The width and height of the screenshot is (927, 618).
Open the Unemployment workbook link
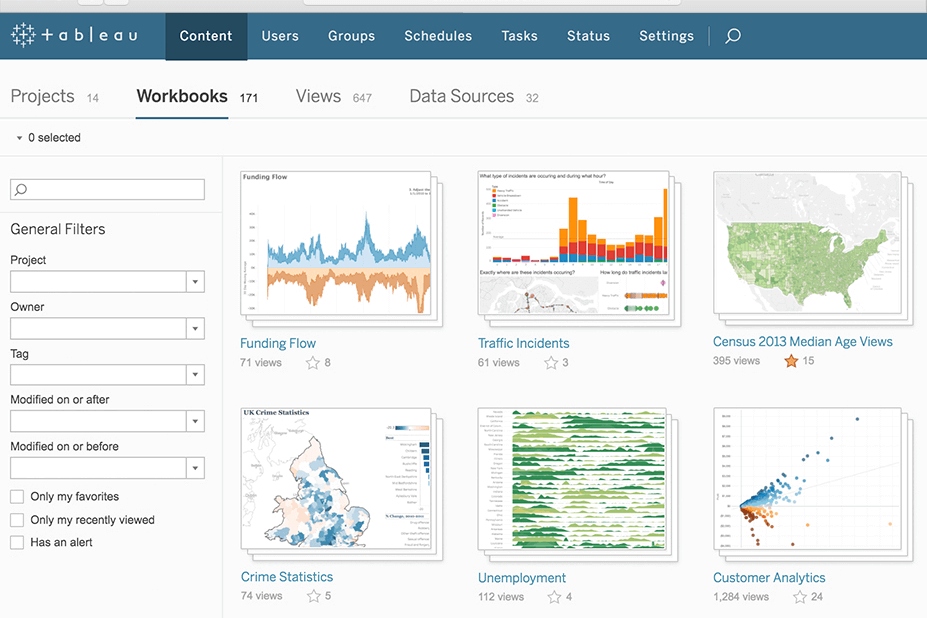521,578
